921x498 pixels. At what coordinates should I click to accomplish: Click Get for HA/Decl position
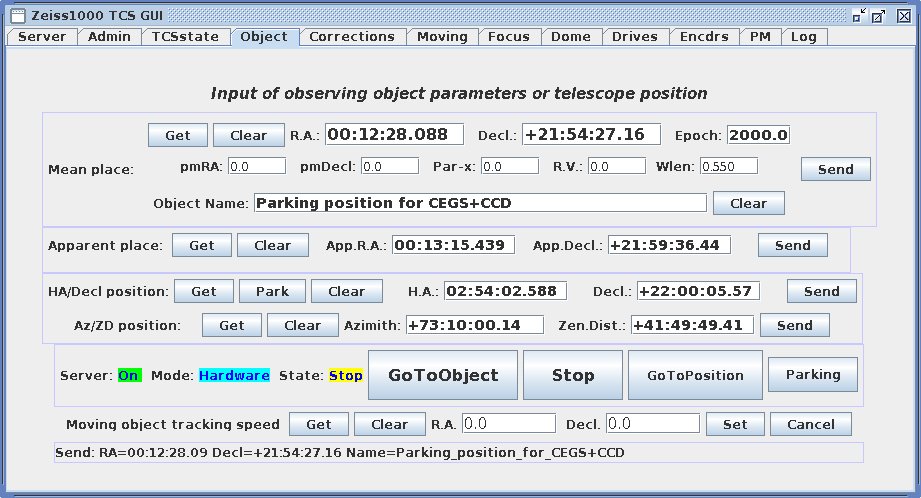click(x=204, y=291)
